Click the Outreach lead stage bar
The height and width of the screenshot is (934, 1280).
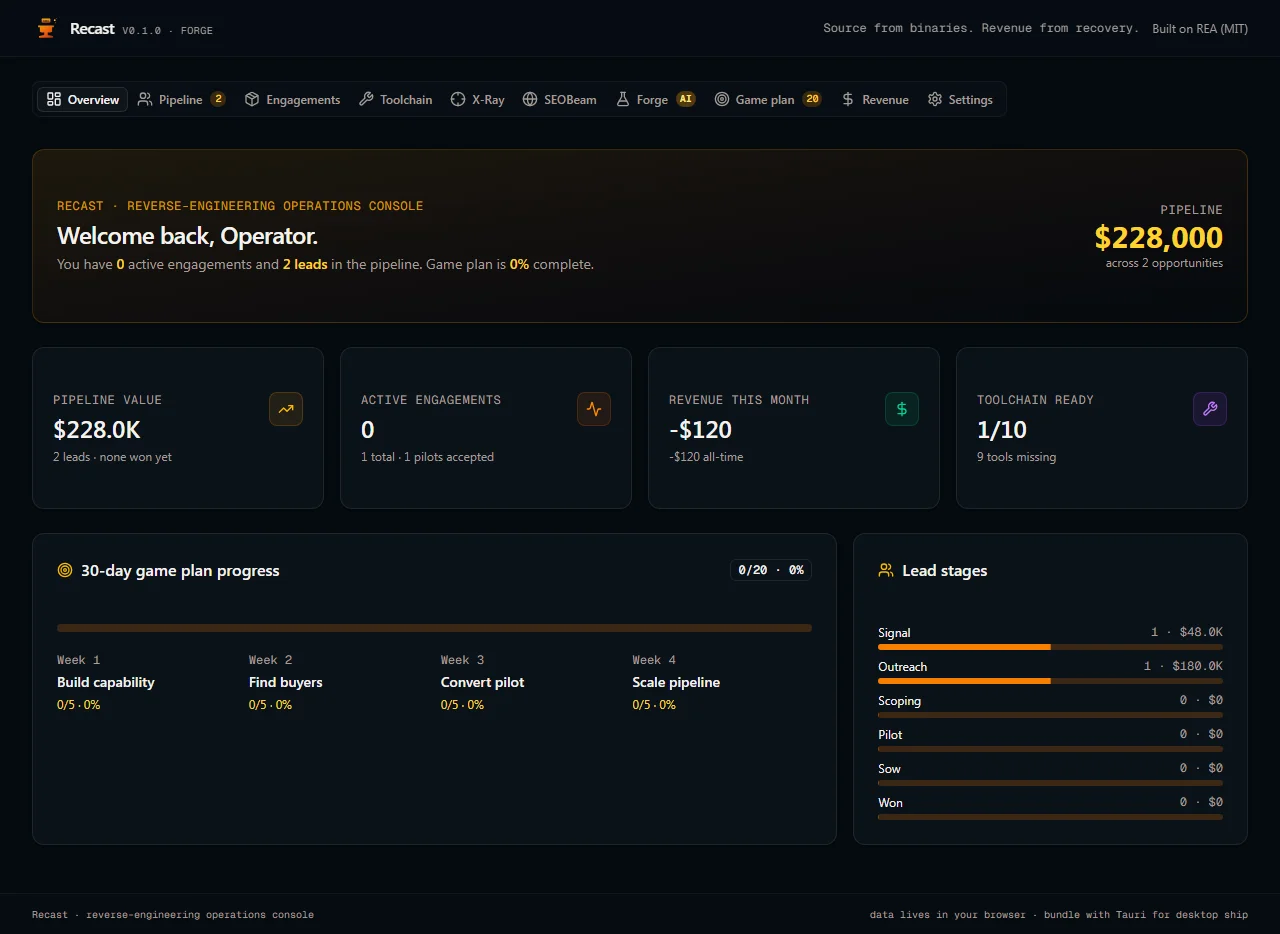click(1050, 681)
